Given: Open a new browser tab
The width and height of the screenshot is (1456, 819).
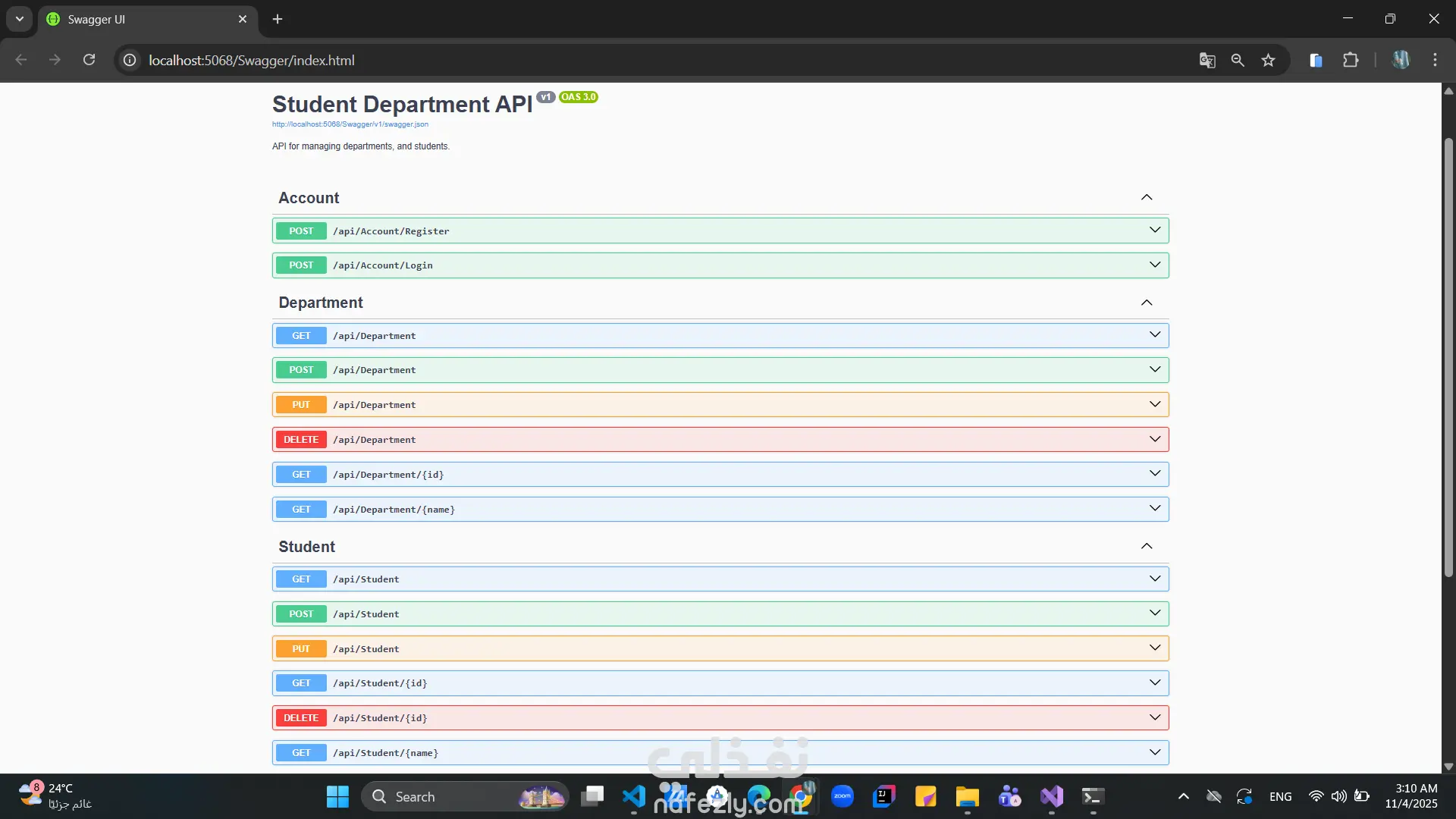Looking at the screenshot, I should (x=278, y=19).
